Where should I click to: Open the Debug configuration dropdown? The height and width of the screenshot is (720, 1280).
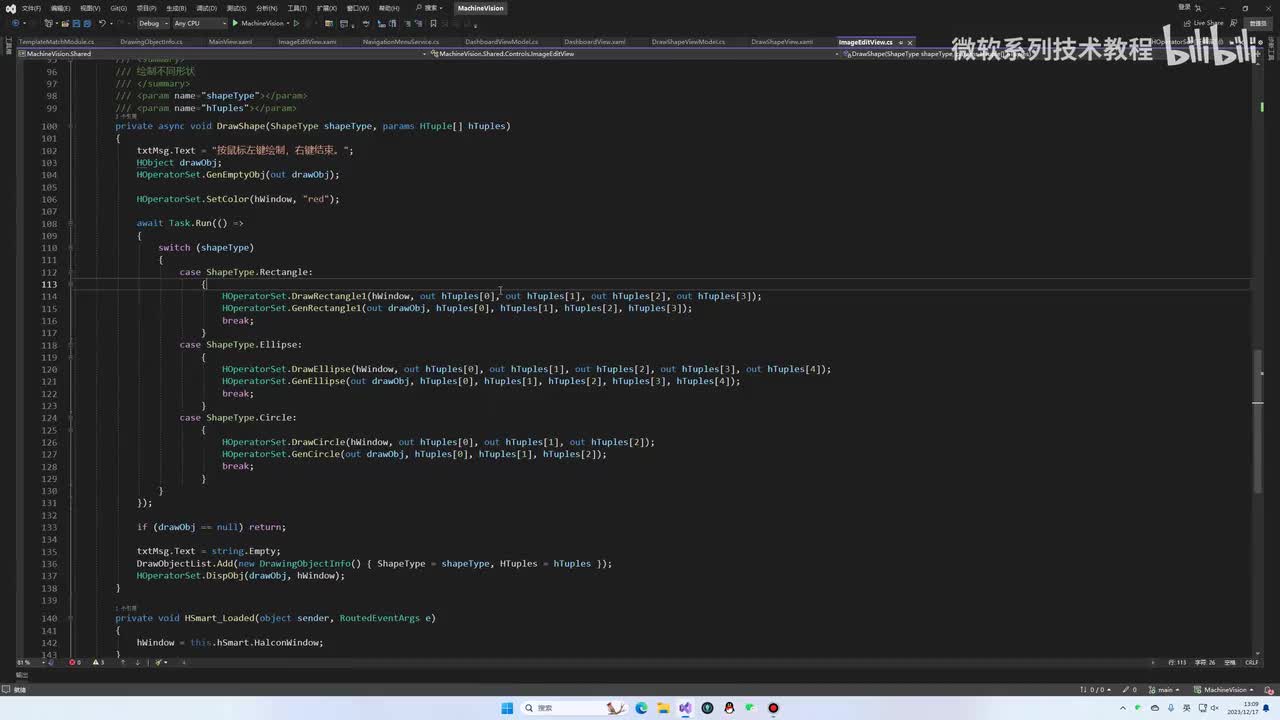click(x=152, y=23)
